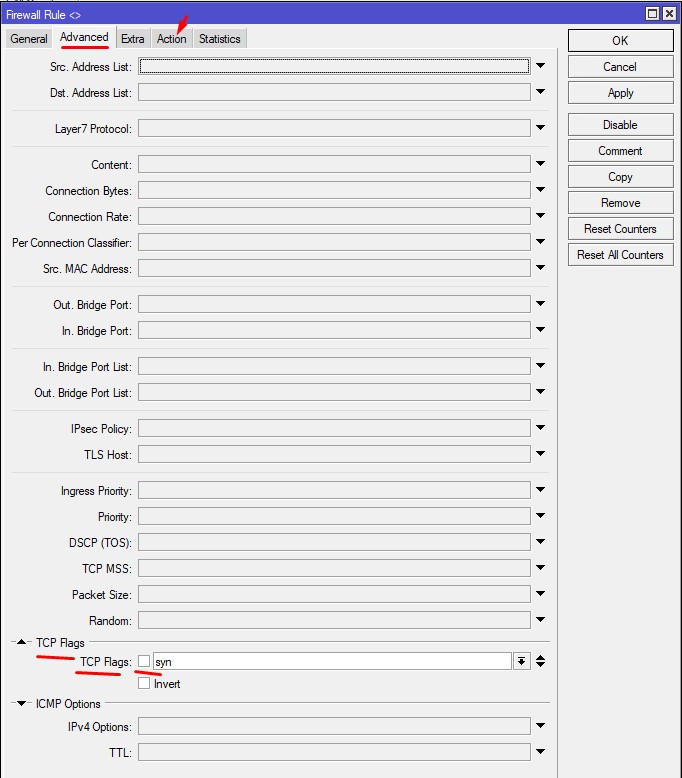The height and width of the screenshot is (778, 682).
Task: Switch to the Action tab
Action: 171,39
